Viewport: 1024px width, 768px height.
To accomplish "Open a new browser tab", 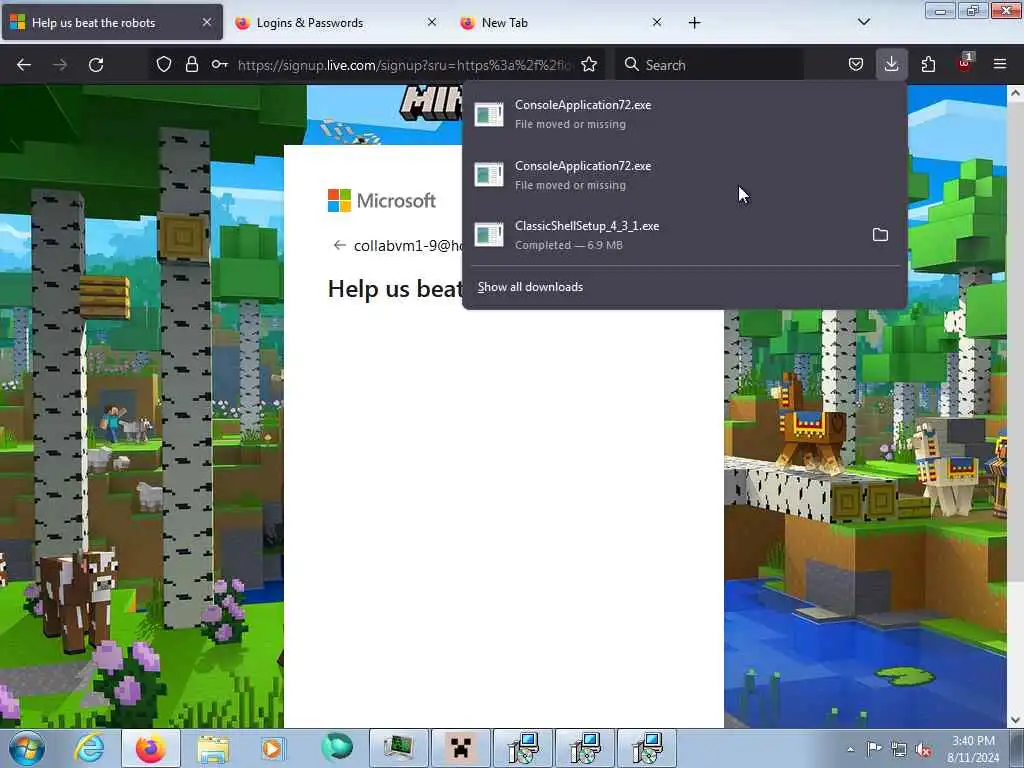I will point(694,23).
